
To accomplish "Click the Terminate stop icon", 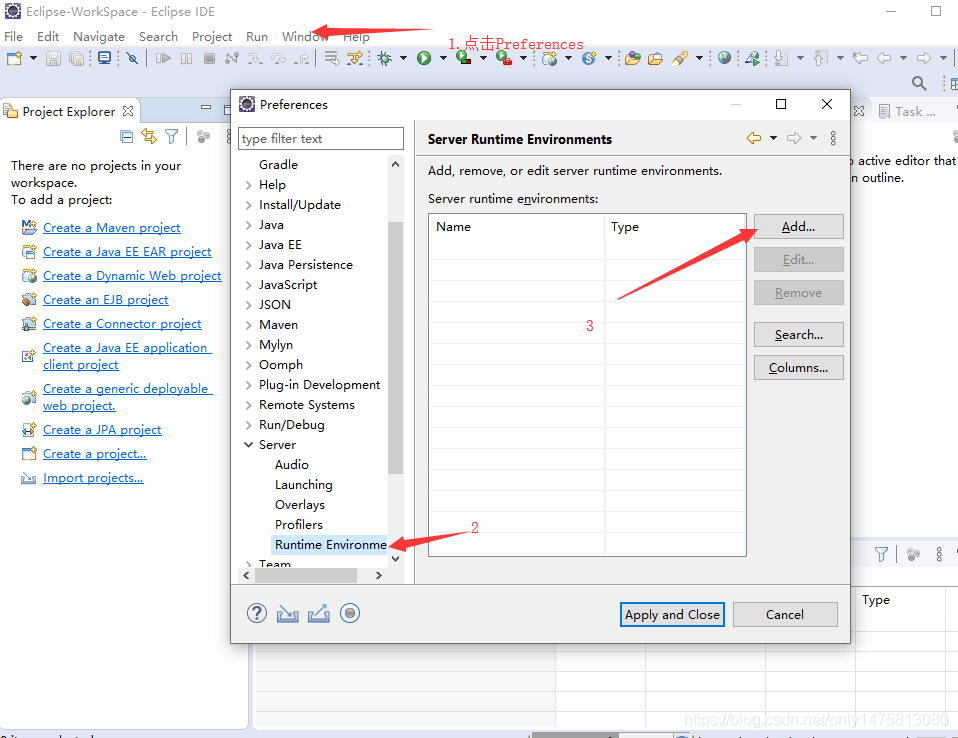I will [210, 59].
